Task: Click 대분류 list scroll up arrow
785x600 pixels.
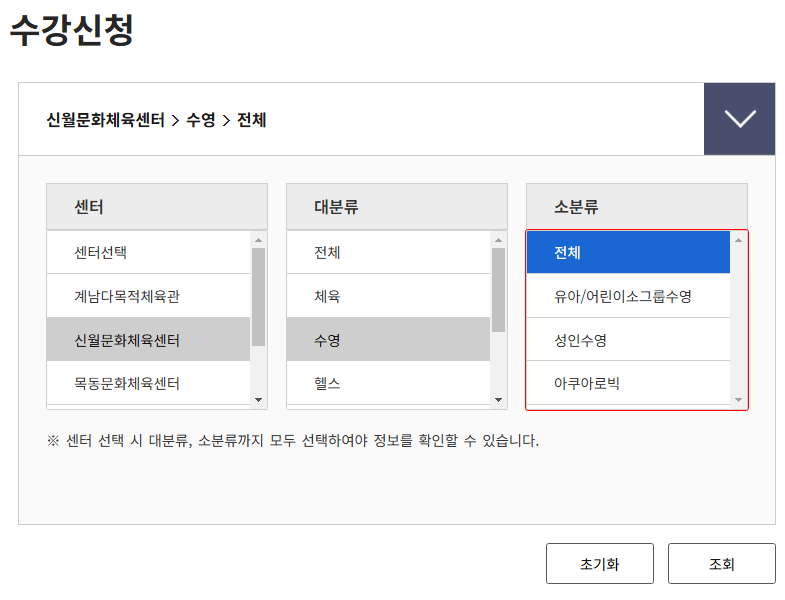Action: 498,240
